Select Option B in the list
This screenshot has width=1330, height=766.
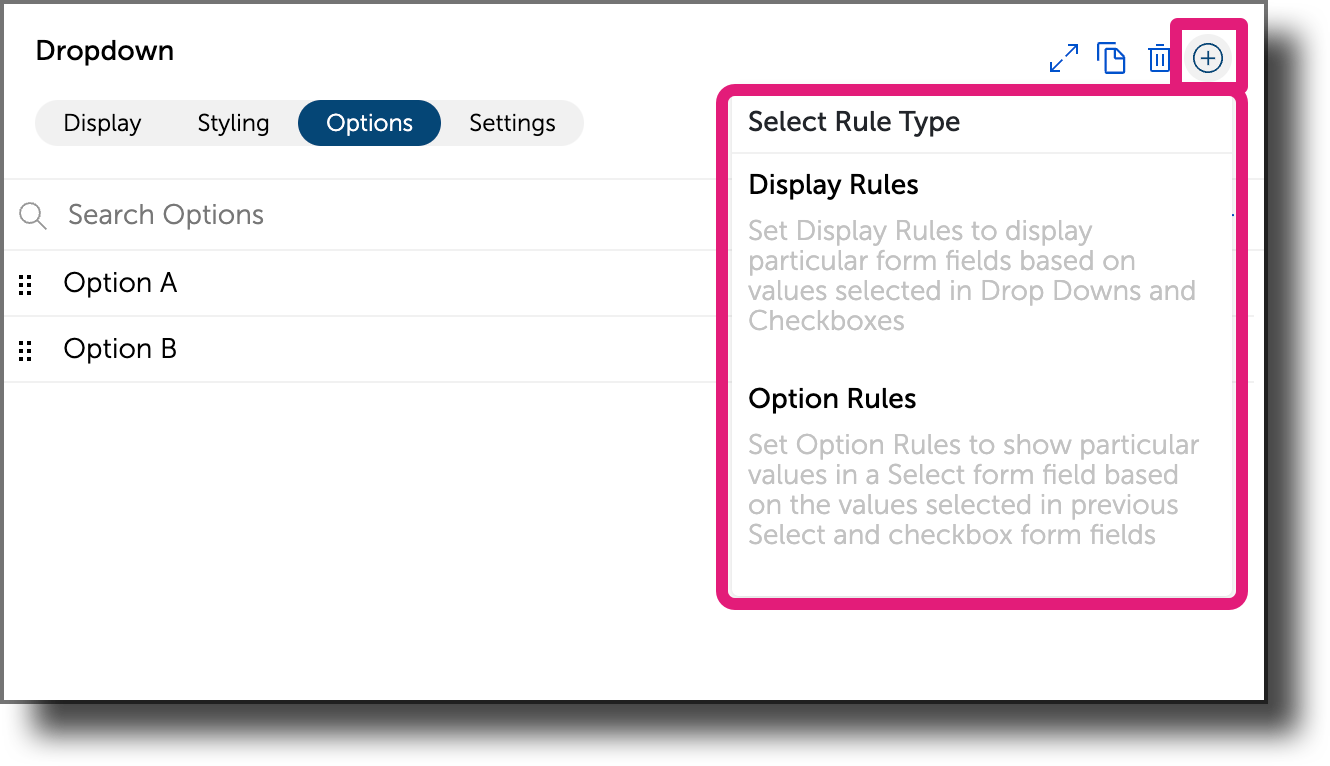119,349
